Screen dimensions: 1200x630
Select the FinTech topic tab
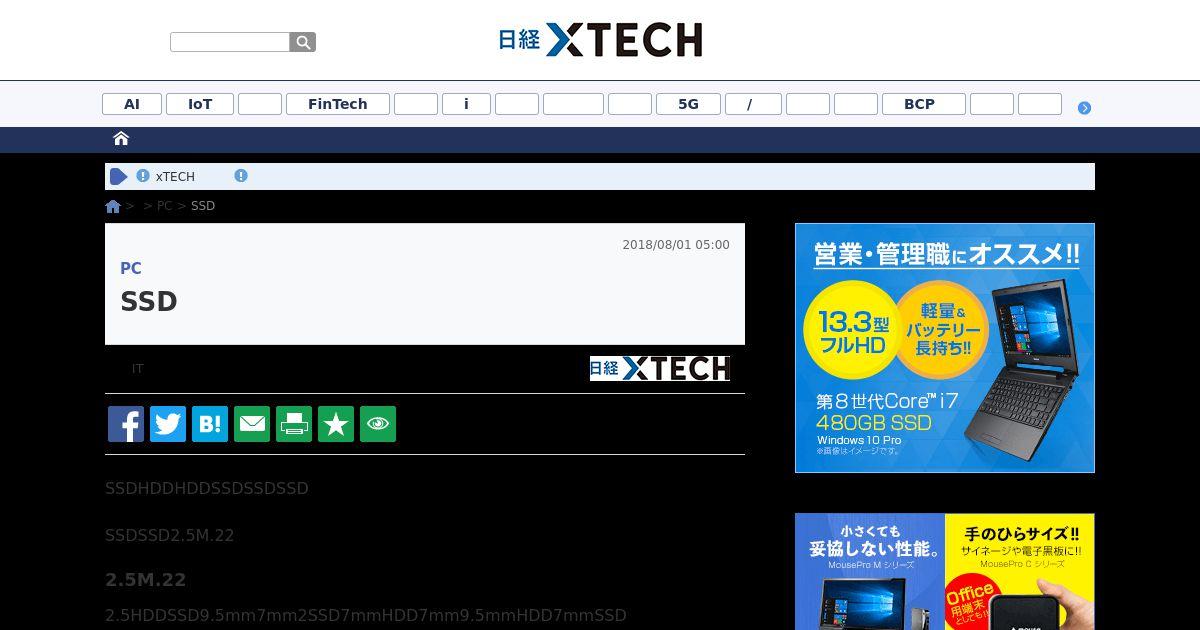coord(338,104)
